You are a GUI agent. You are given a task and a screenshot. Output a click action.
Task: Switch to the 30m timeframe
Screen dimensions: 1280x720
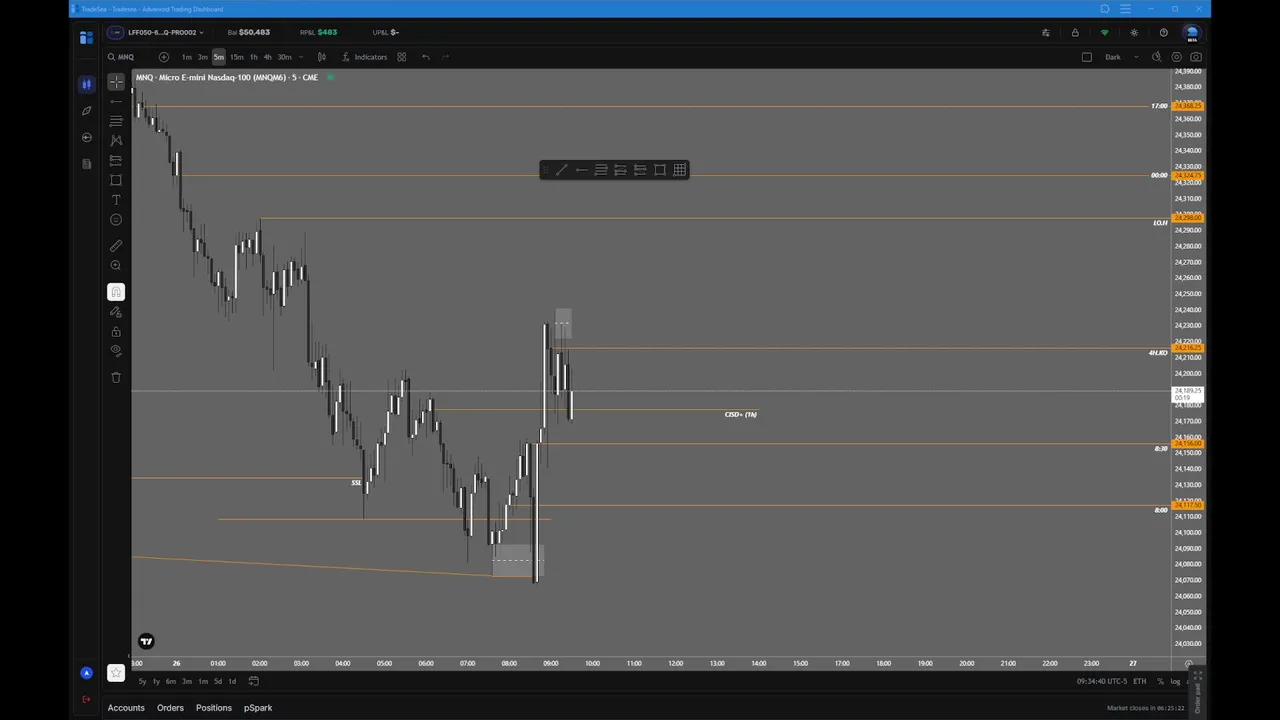(x=284, y=57)
